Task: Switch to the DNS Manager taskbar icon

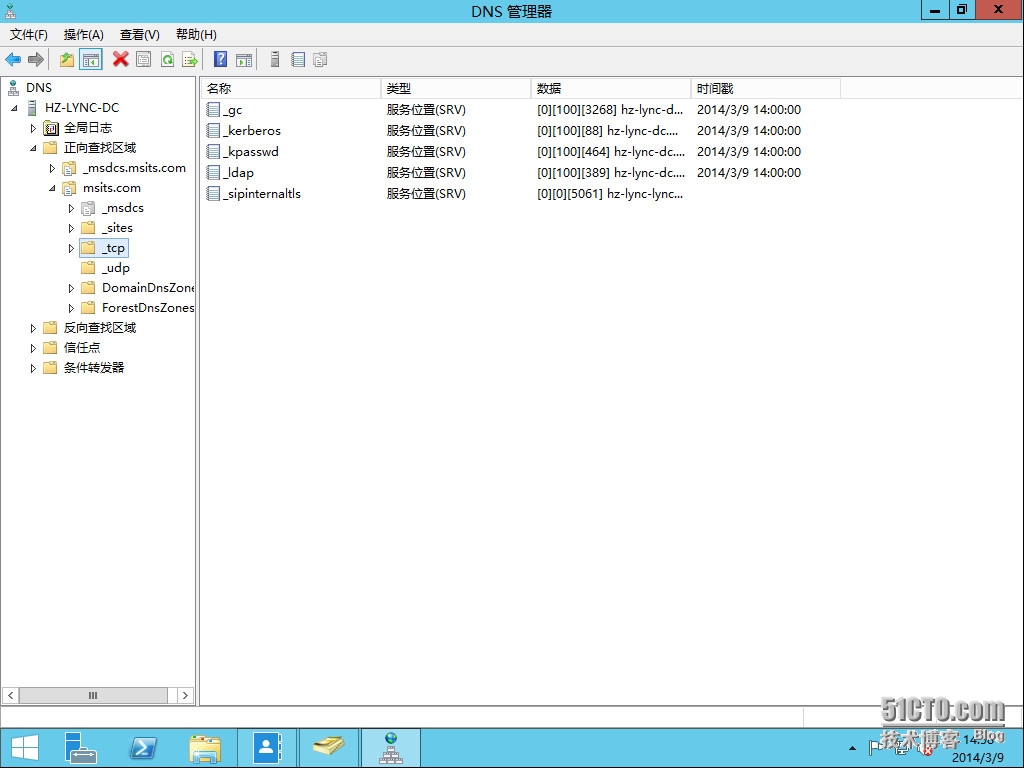Action: [391, 748]
